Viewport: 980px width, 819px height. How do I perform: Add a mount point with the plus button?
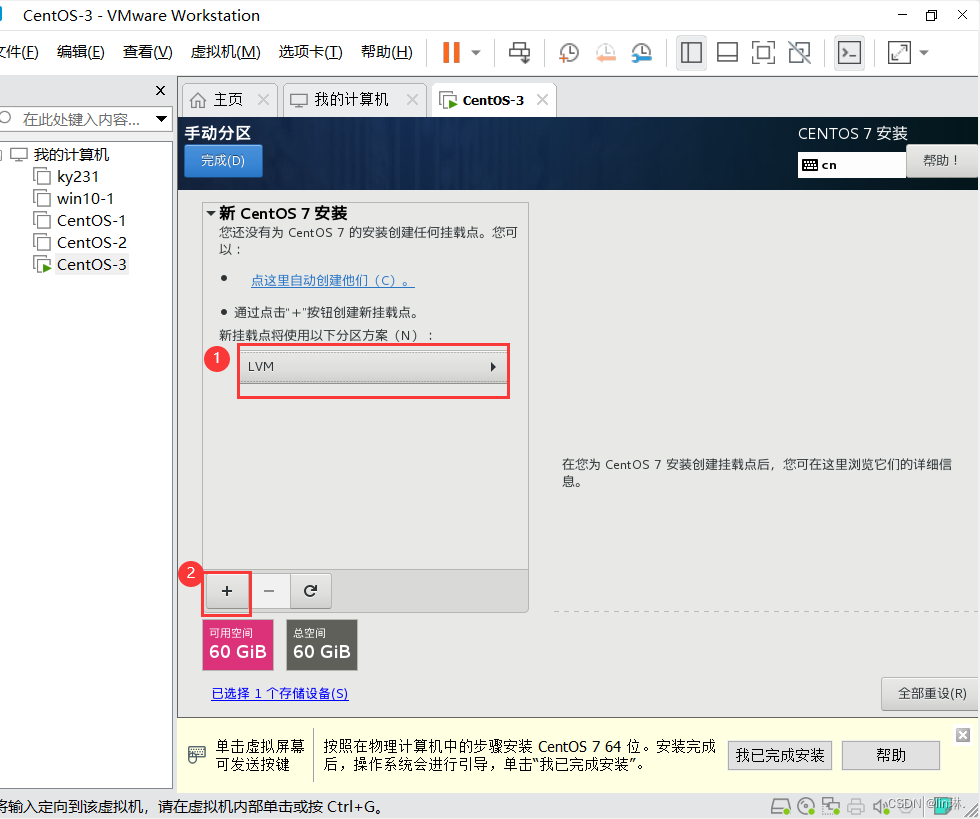coord(227,591)
